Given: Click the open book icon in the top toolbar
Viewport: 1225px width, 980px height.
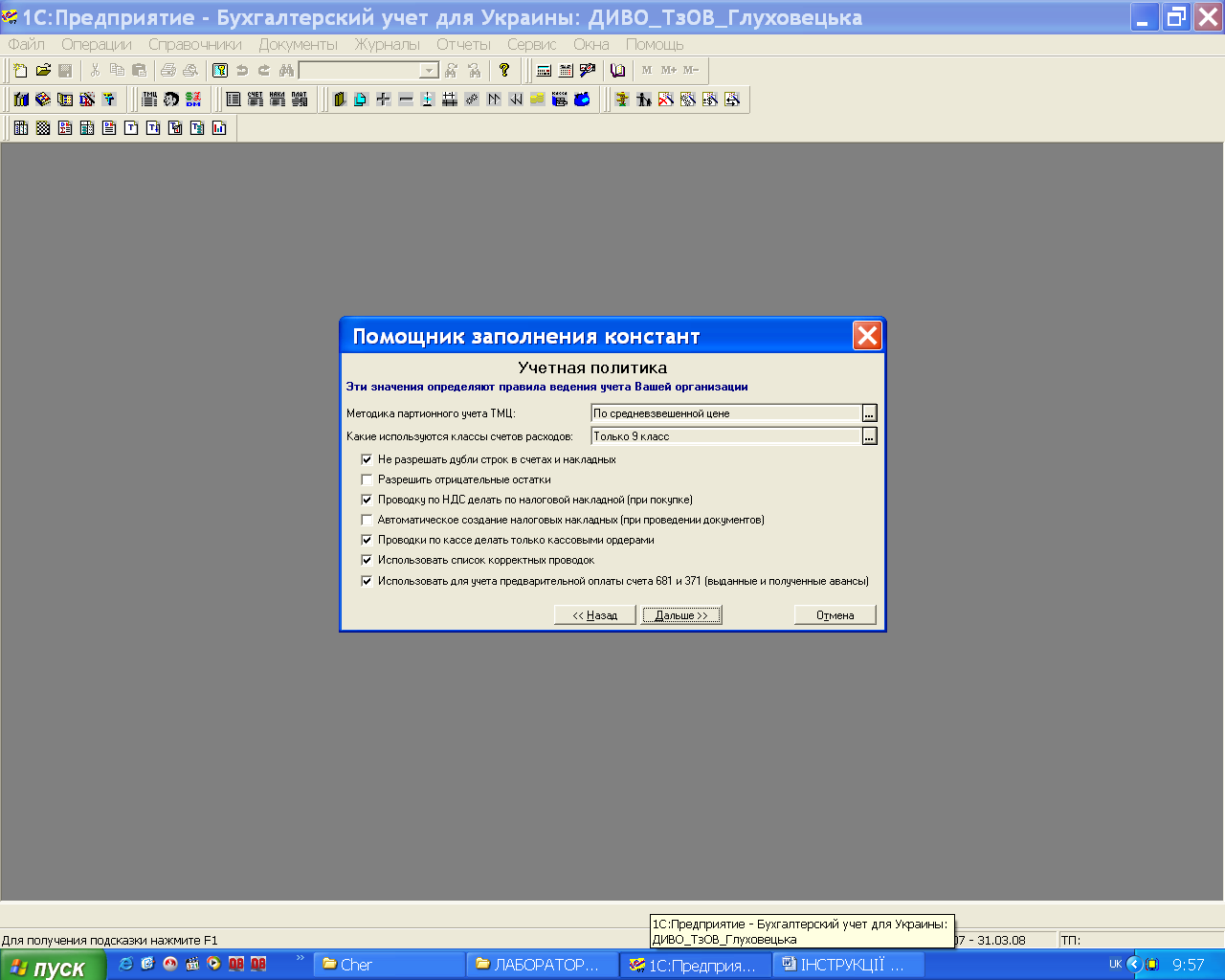Looking at the screenshot, I should pyautogui.click(x=617, y=70).
